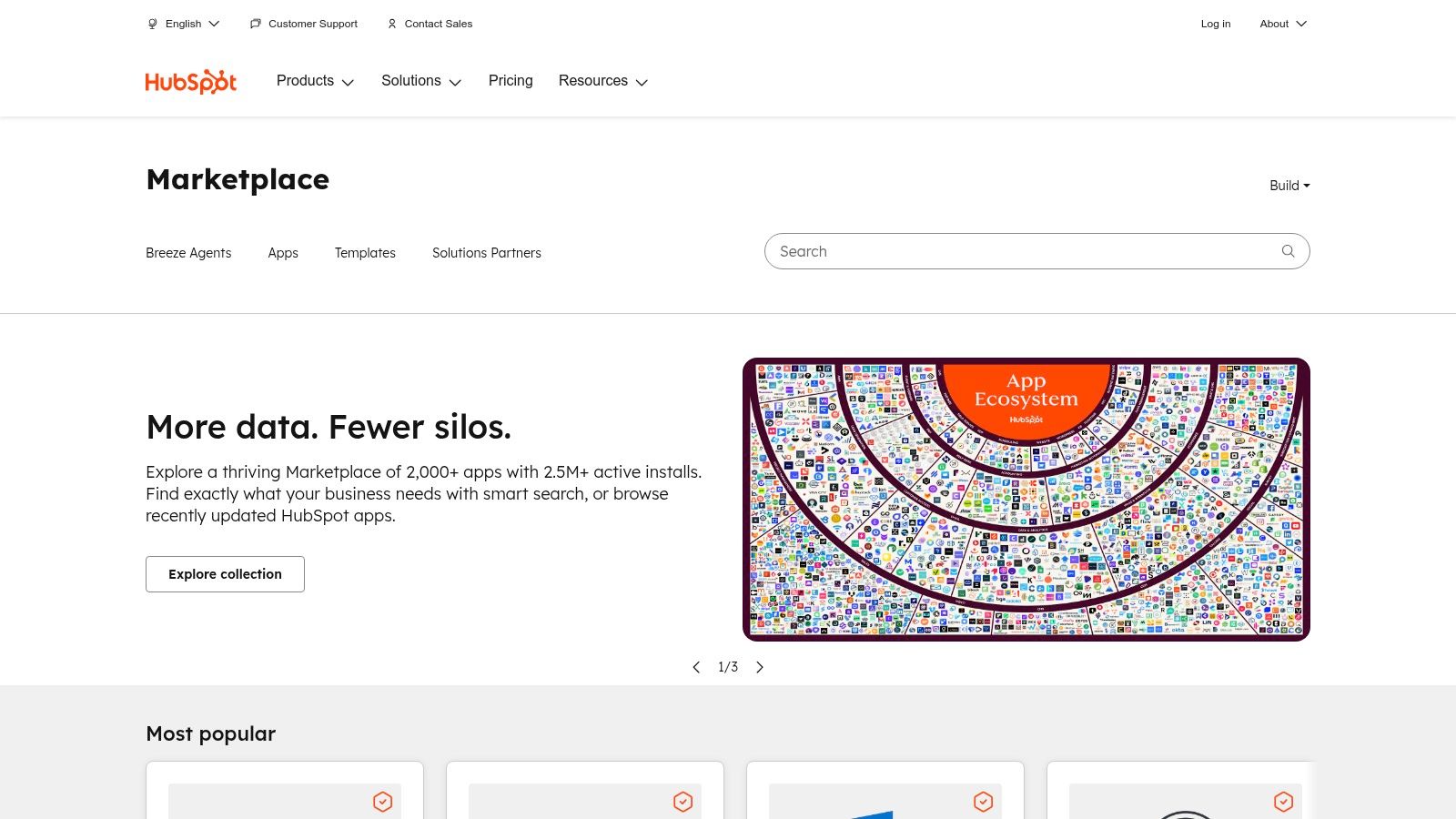Open the Pricing page

pyautogui.click(x=511, y=81)
